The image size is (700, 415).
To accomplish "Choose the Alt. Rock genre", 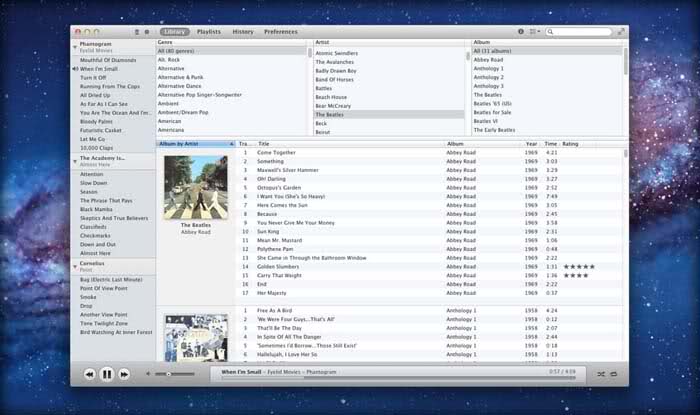I will (x=169, y=59).
